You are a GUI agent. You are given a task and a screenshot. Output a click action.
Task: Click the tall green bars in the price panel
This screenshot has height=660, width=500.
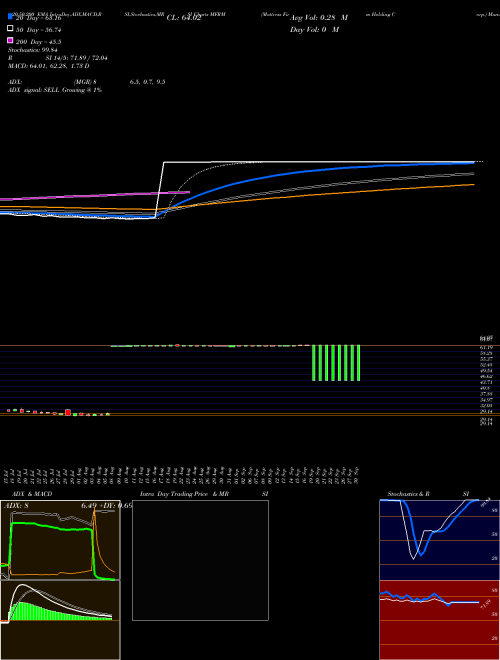[336, 363]
